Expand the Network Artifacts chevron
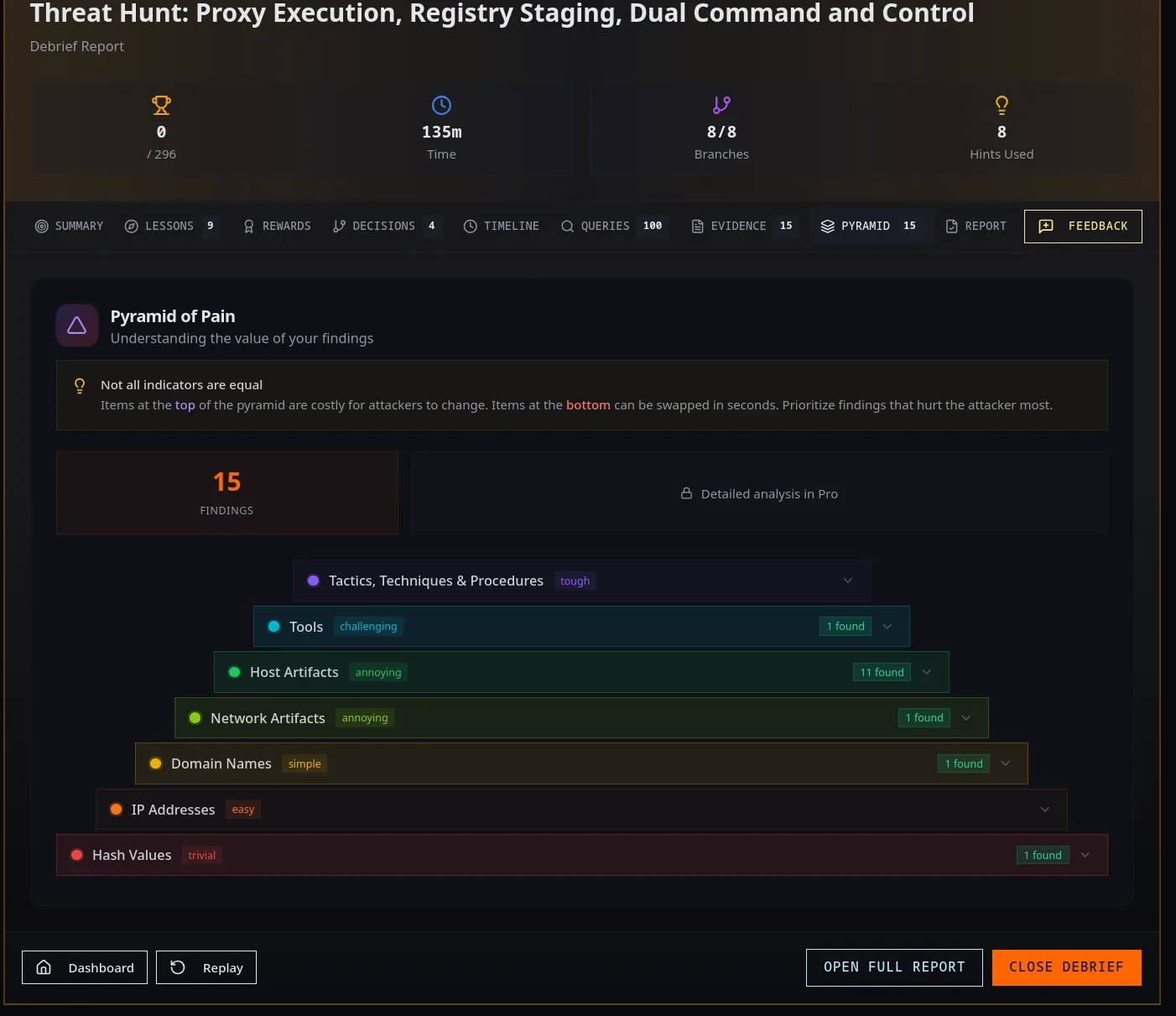This screenshot has width=1176, height=1016. point(966,718)
